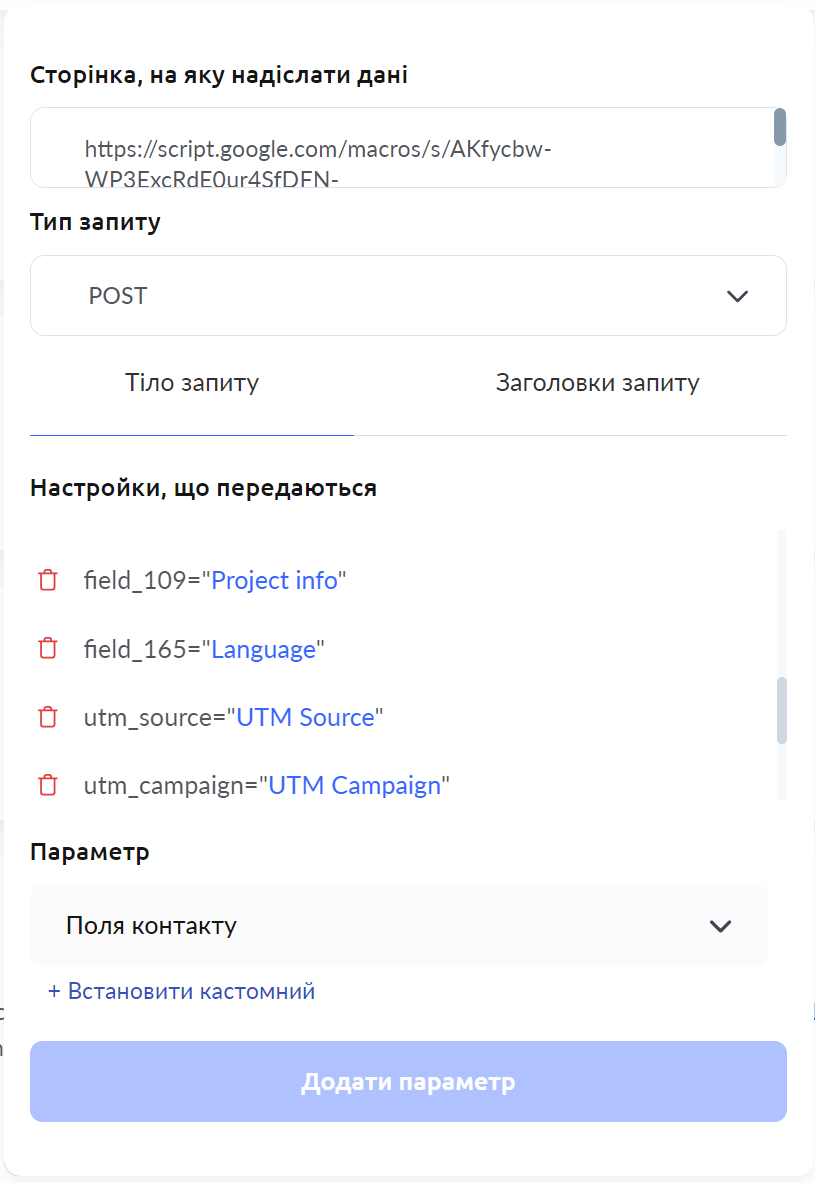
Task: Delete the field_109 Project info parameter
Action: point(48,580)
